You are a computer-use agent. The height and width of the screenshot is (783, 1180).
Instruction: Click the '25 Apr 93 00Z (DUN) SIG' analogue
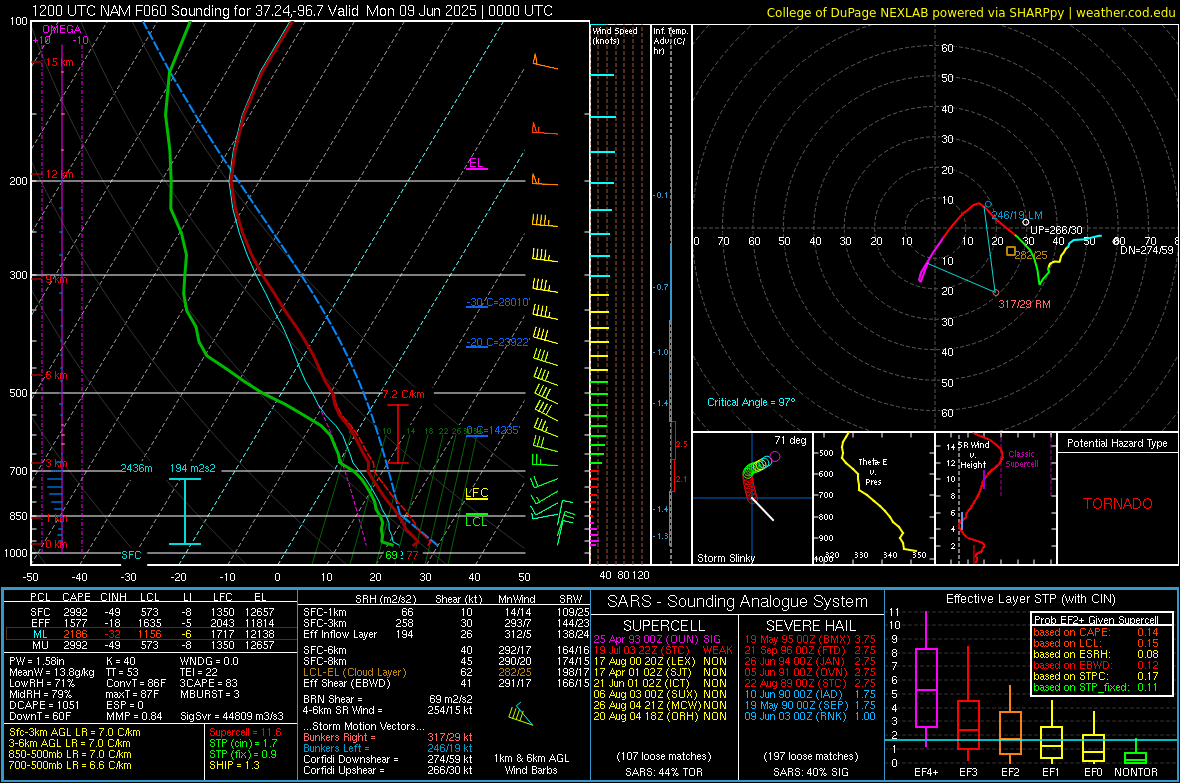(657, 639)
